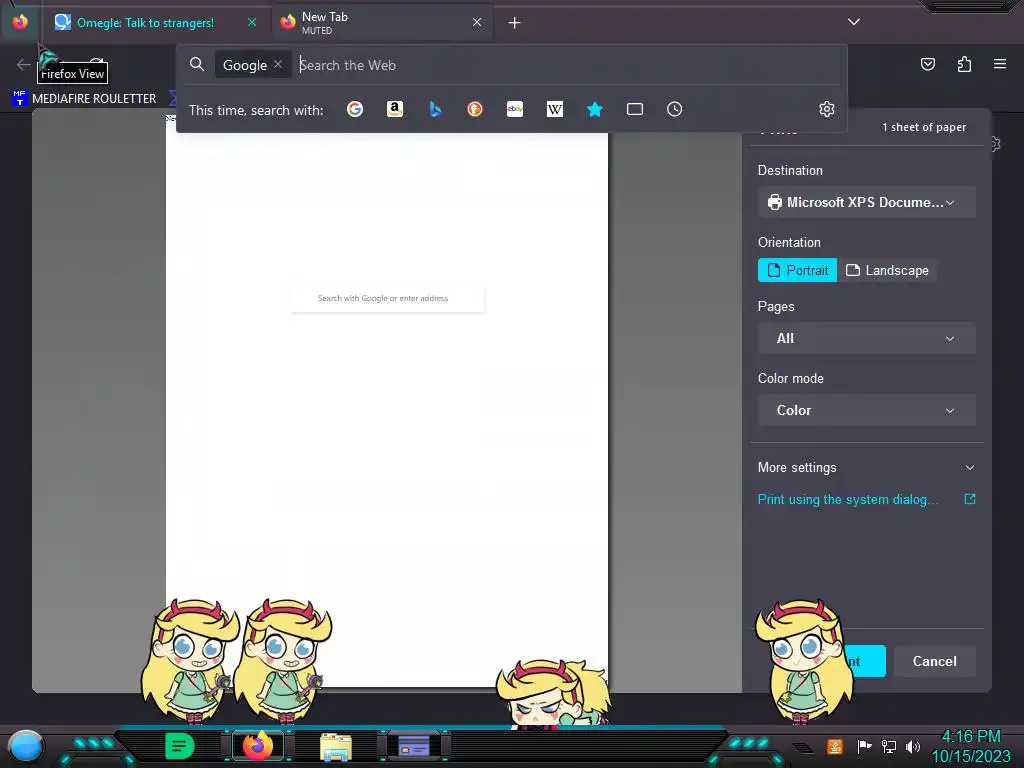
Task: Open File Explorer from the taskbar
Action: 336,746
